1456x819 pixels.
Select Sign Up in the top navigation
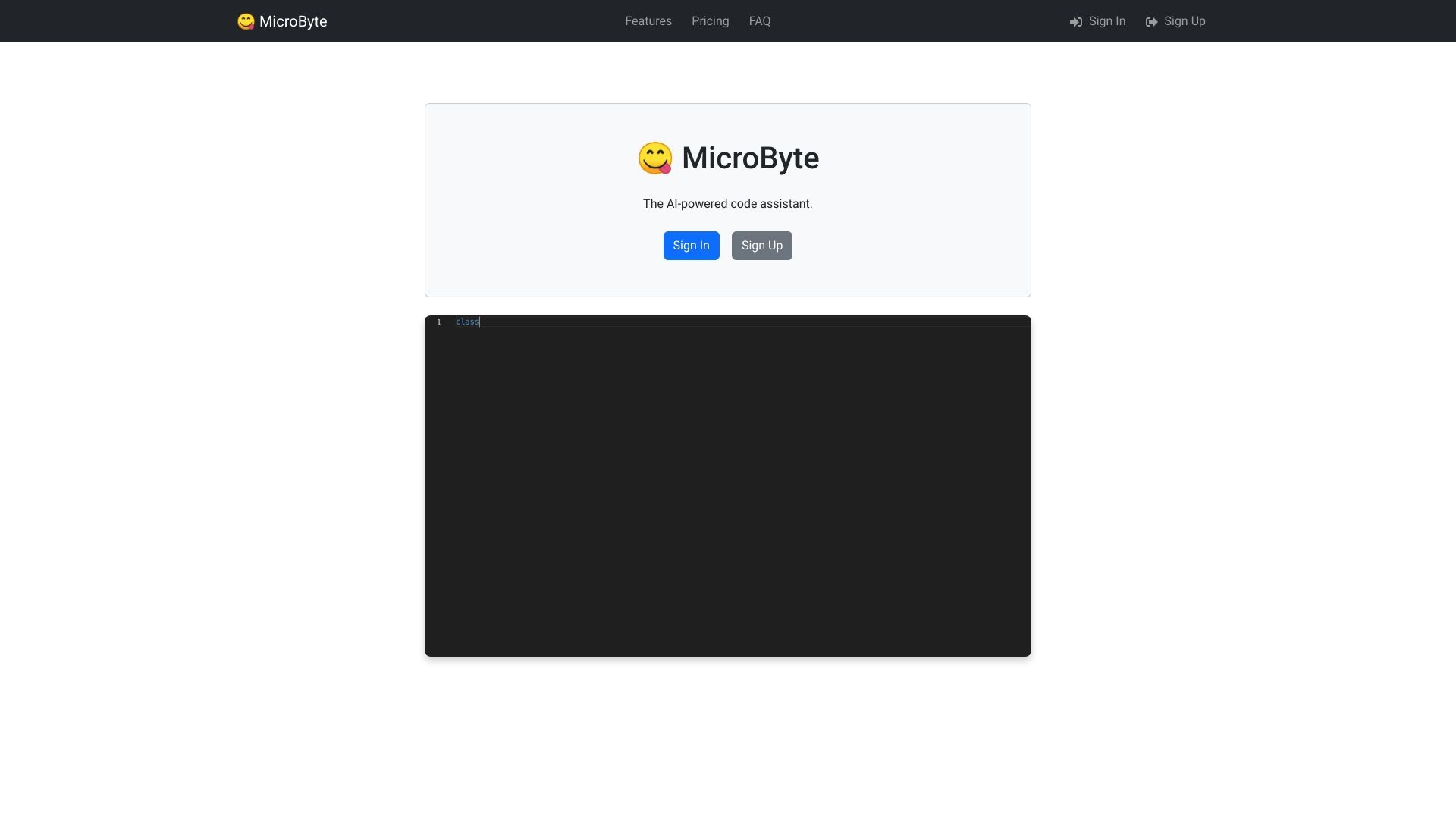pyautogui.click(x=1185, y=21)
